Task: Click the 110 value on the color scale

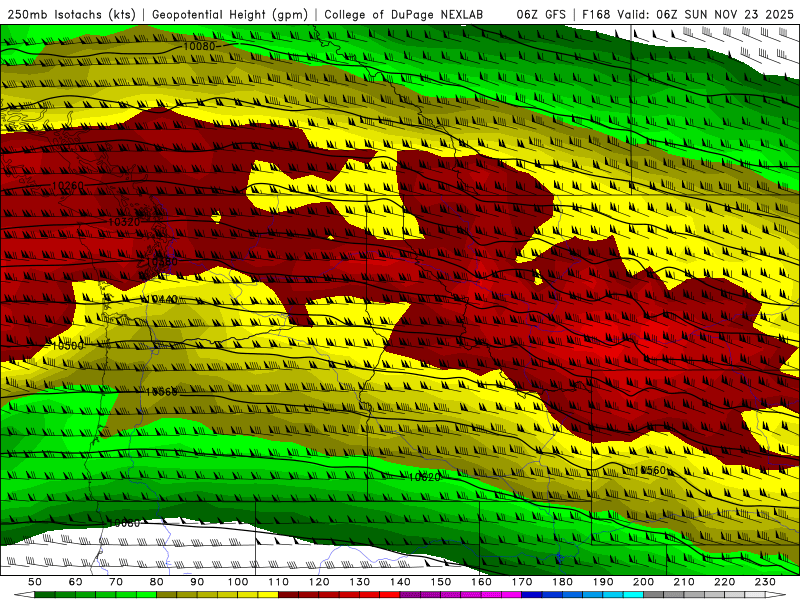Action: click(279, 582)
